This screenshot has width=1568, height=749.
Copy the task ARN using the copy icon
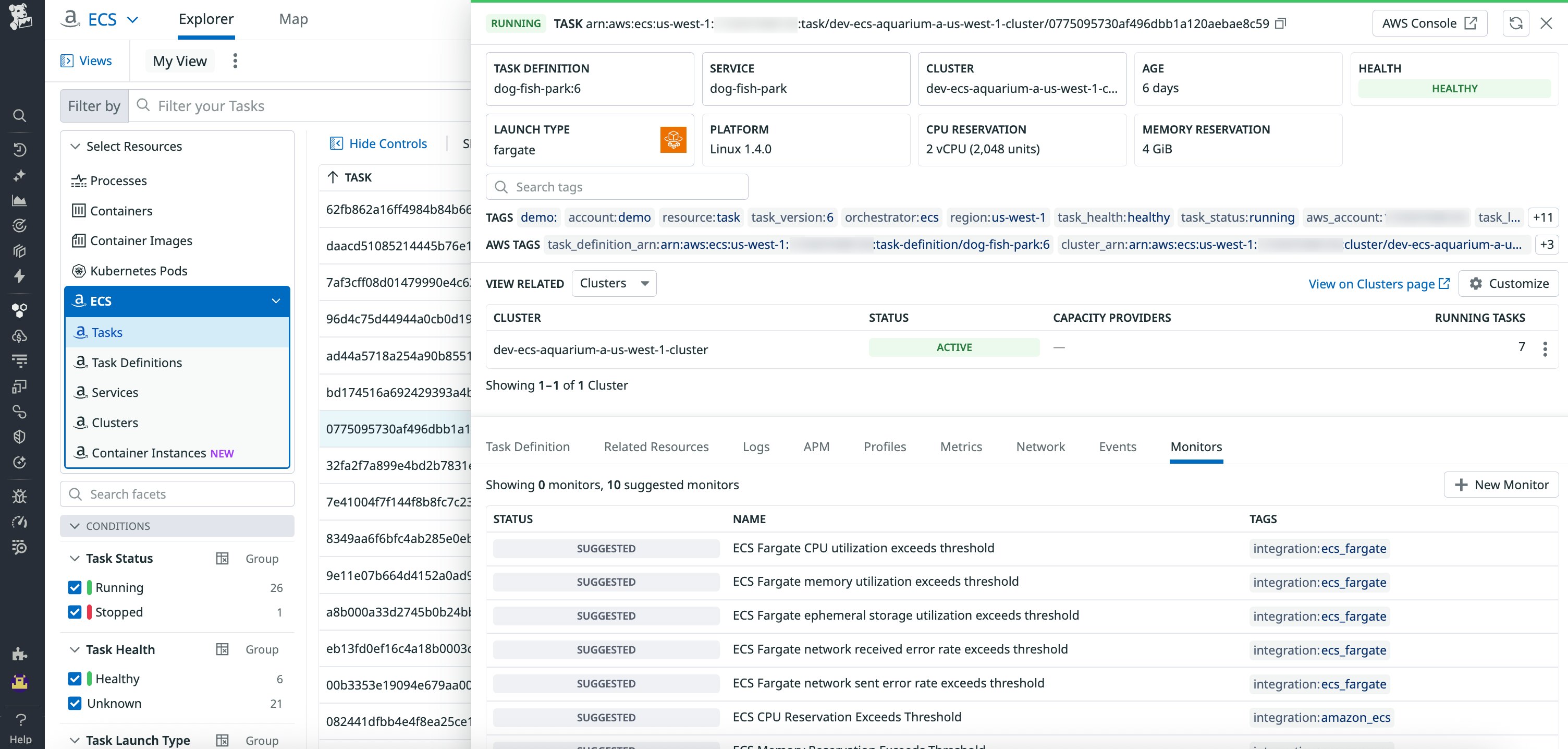(1281, 24)
